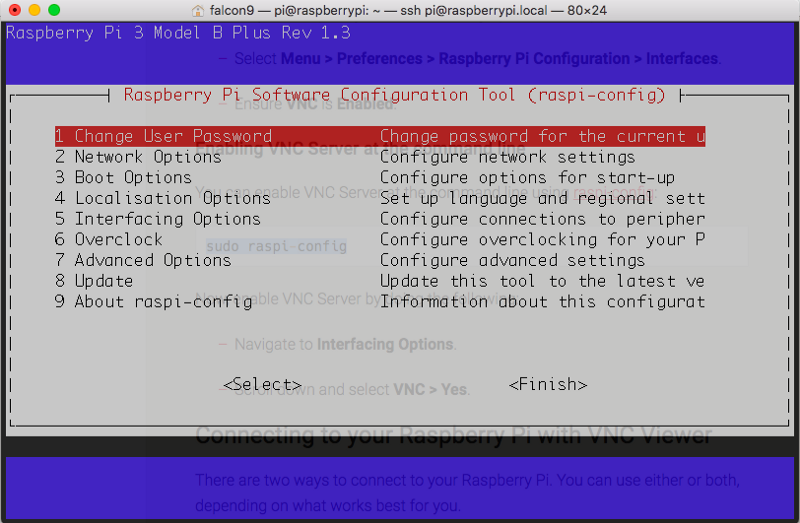Viewport: 800px width, 523px height.
Task: Select the Overclock entry
Action: pyautogui.click(x=108, y=239)
